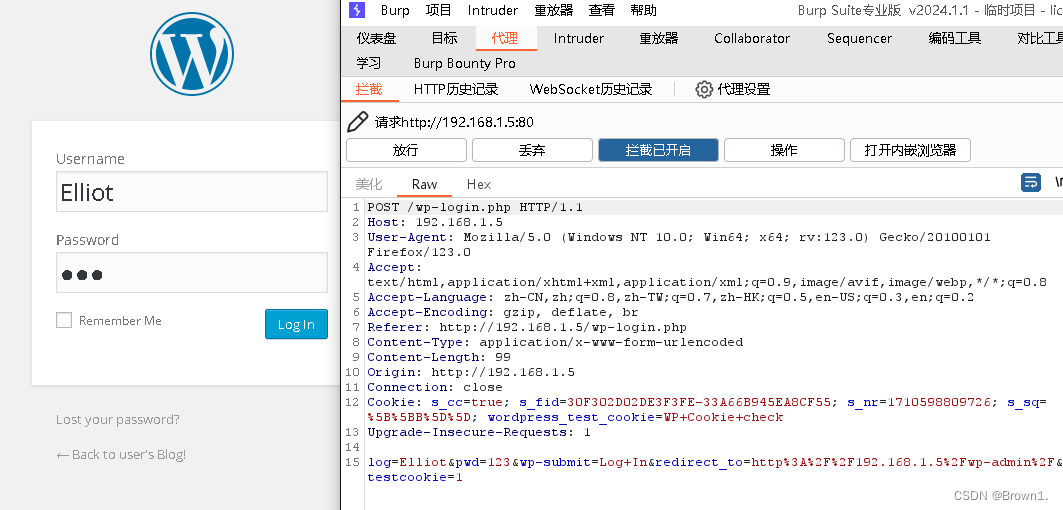Click the Log In button
Image resolution: width=1063 pixels, height=510 pixels.
point(296,324)
